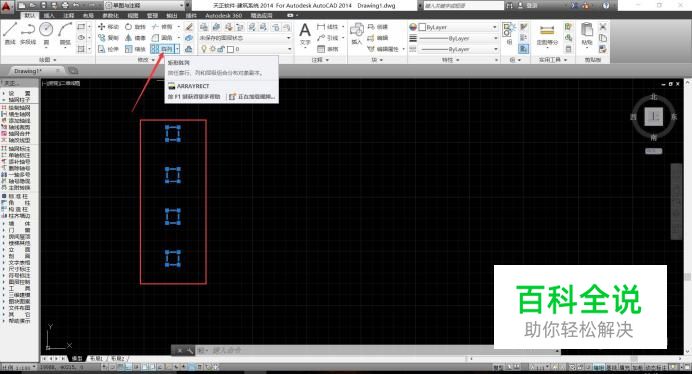Click the Insert block (插入) icon

click(x=357, y=34)
